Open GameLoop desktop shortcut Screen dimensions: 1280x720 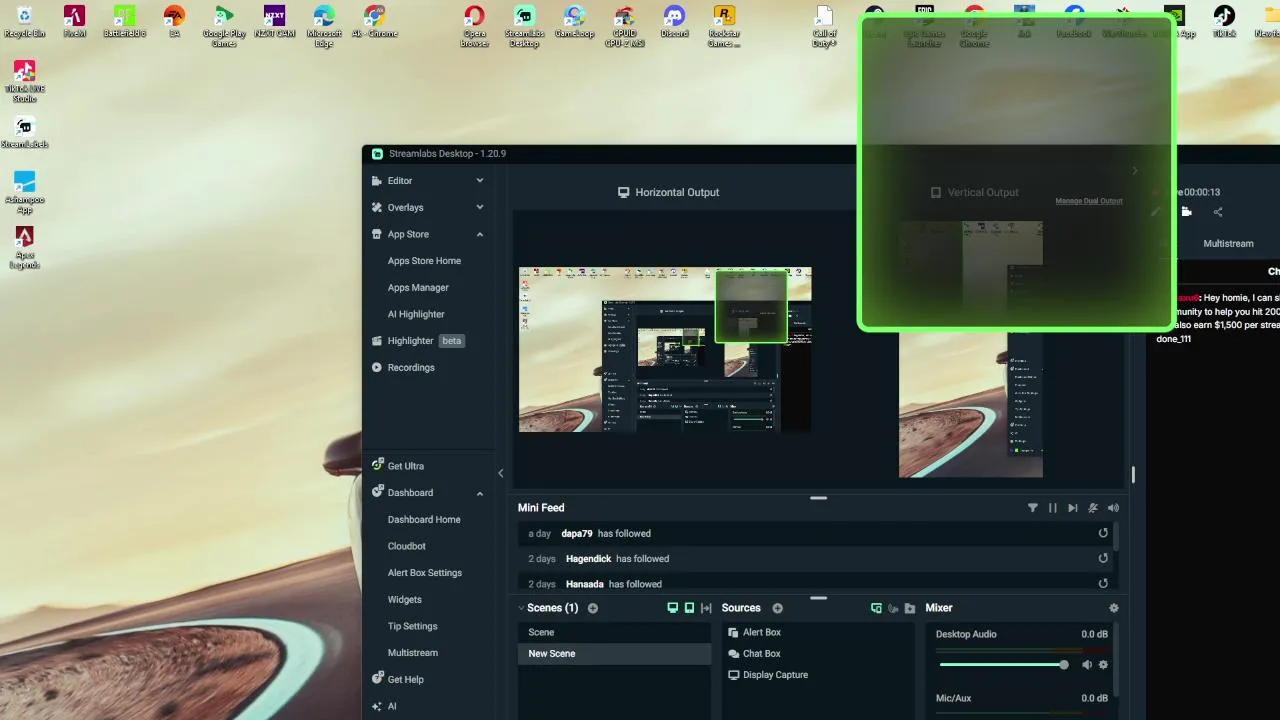click(x=574, y=21)
